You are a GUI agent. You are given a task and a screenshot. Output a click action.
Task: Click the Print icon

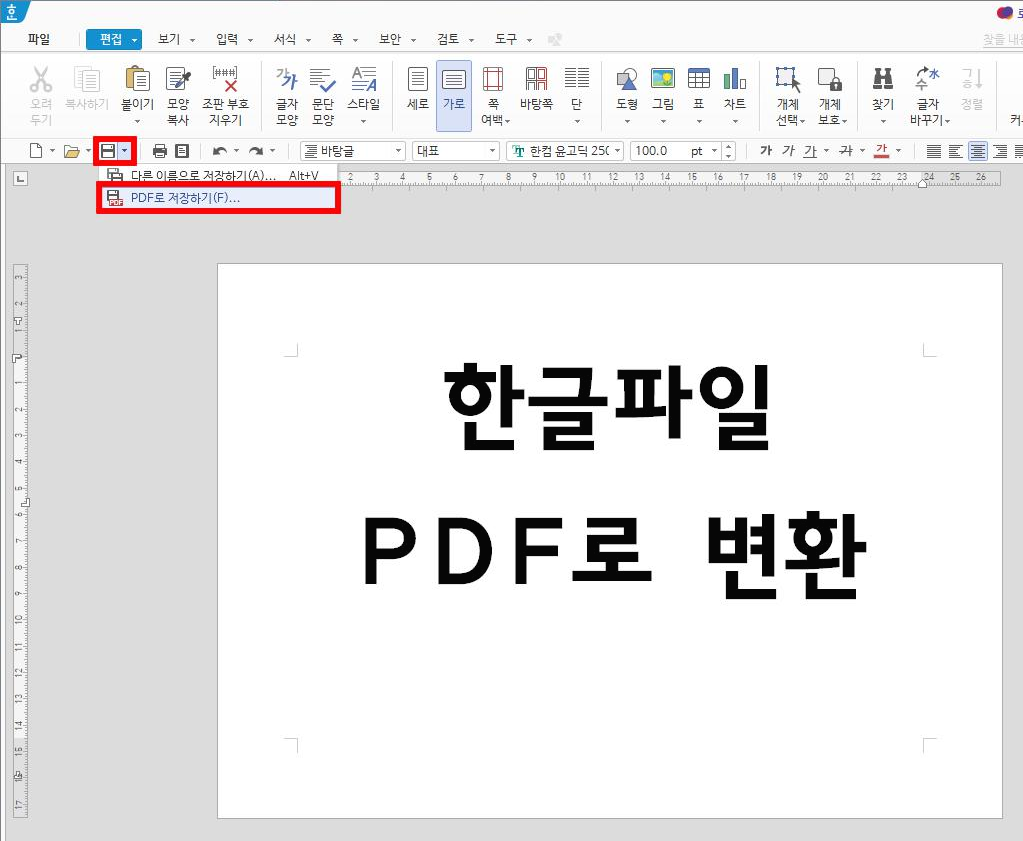point(159,151)
